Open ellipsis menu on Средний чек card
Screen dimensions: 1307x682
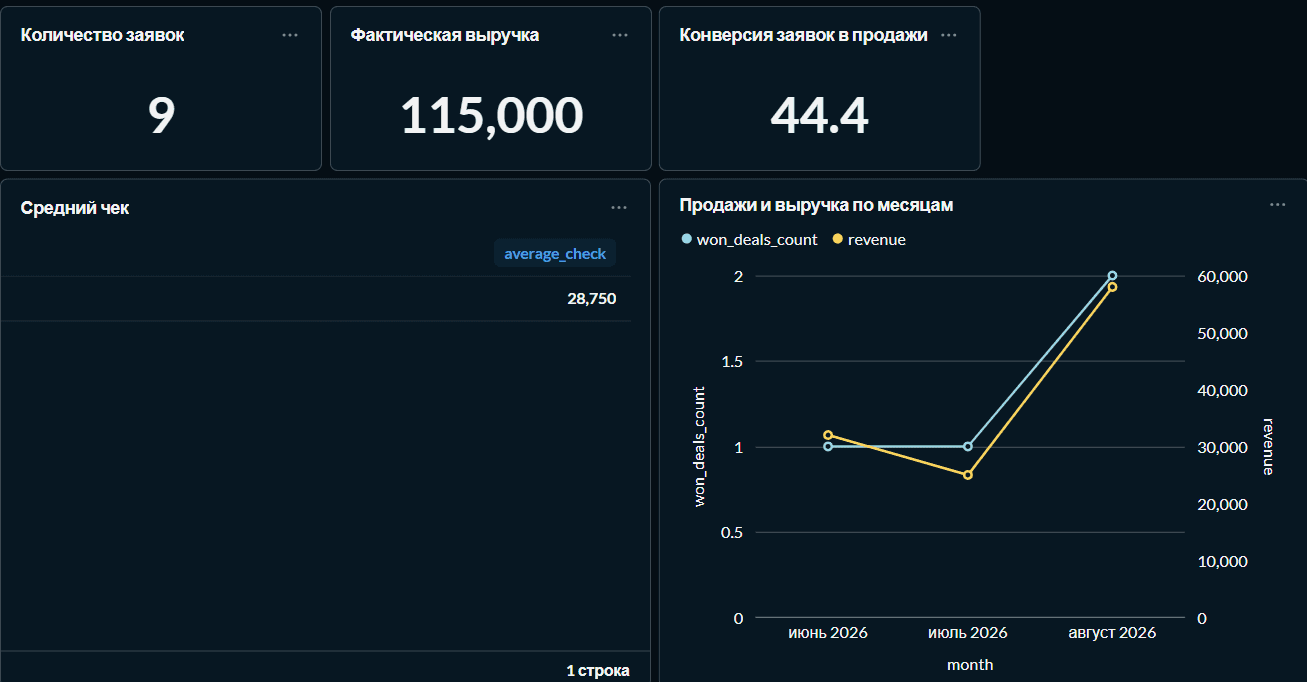tap(619, 208)
